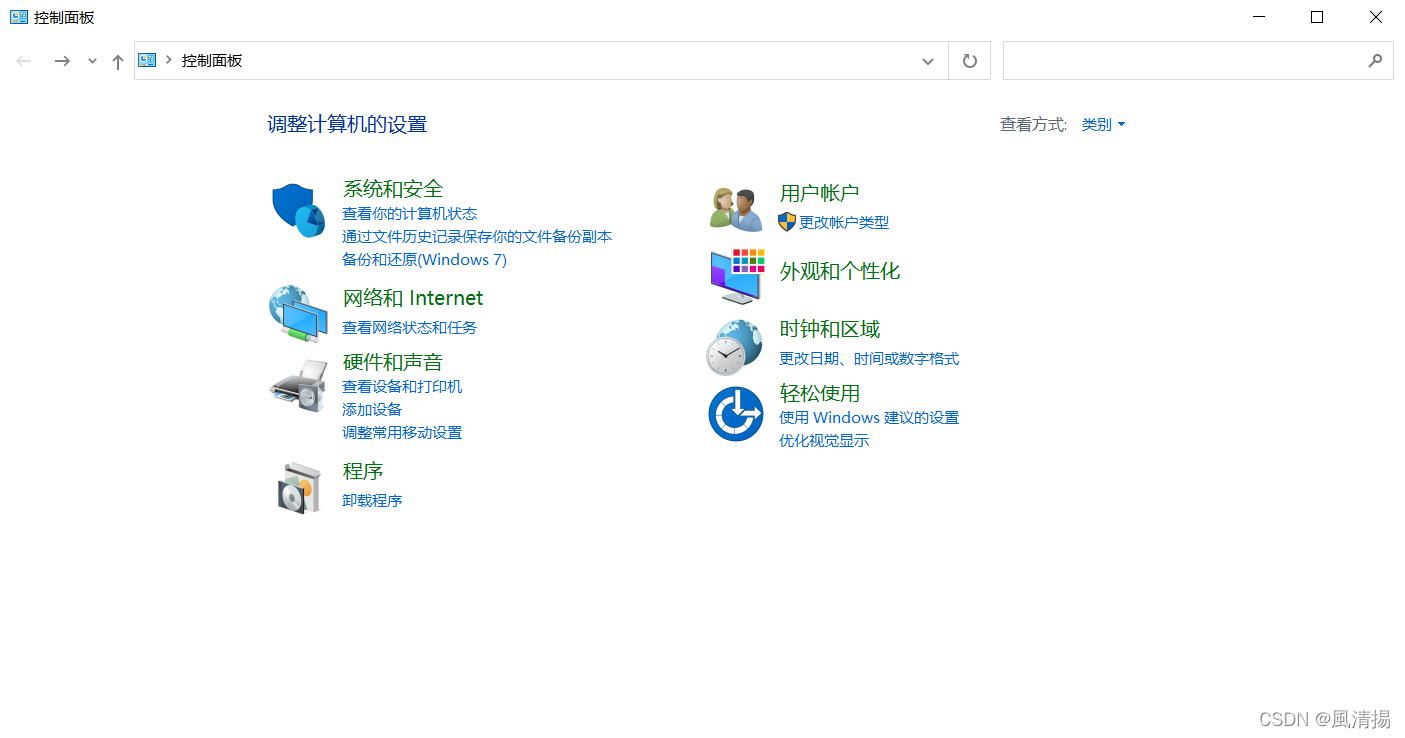
Task: Open User Accounts people icon
Action: coord(737,210)
